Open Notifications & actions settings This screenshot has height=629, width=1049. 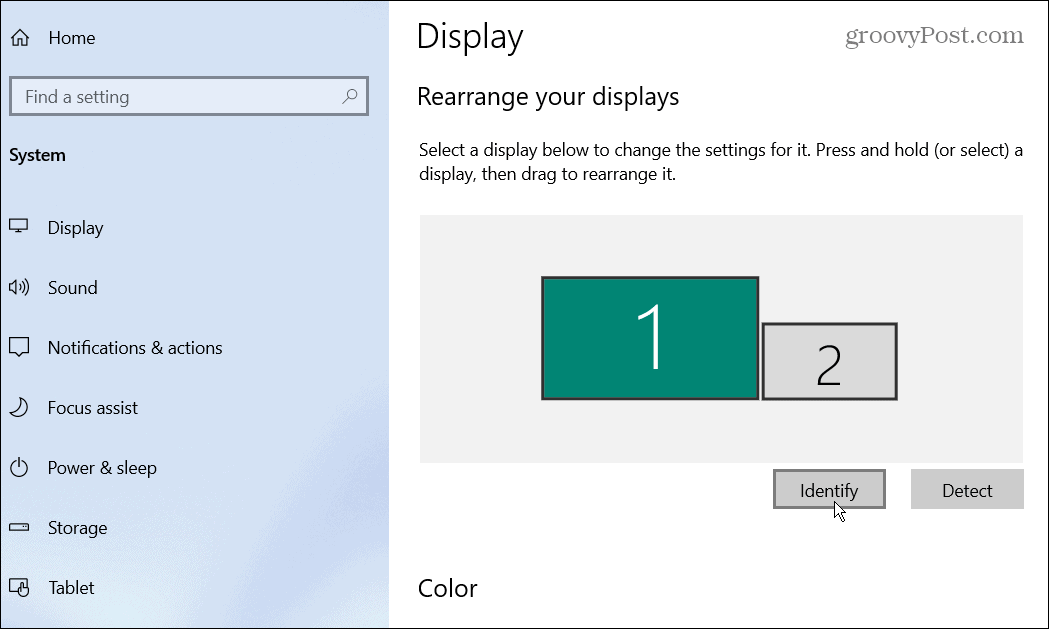(135, 347)
